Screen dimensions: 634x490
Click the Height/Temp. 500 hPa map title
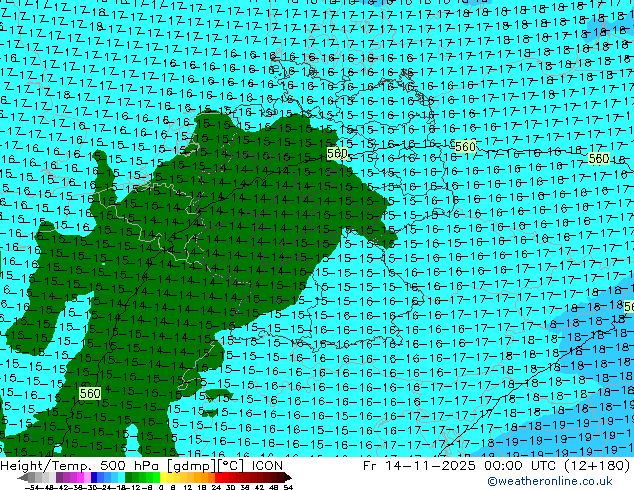[142, 465]
